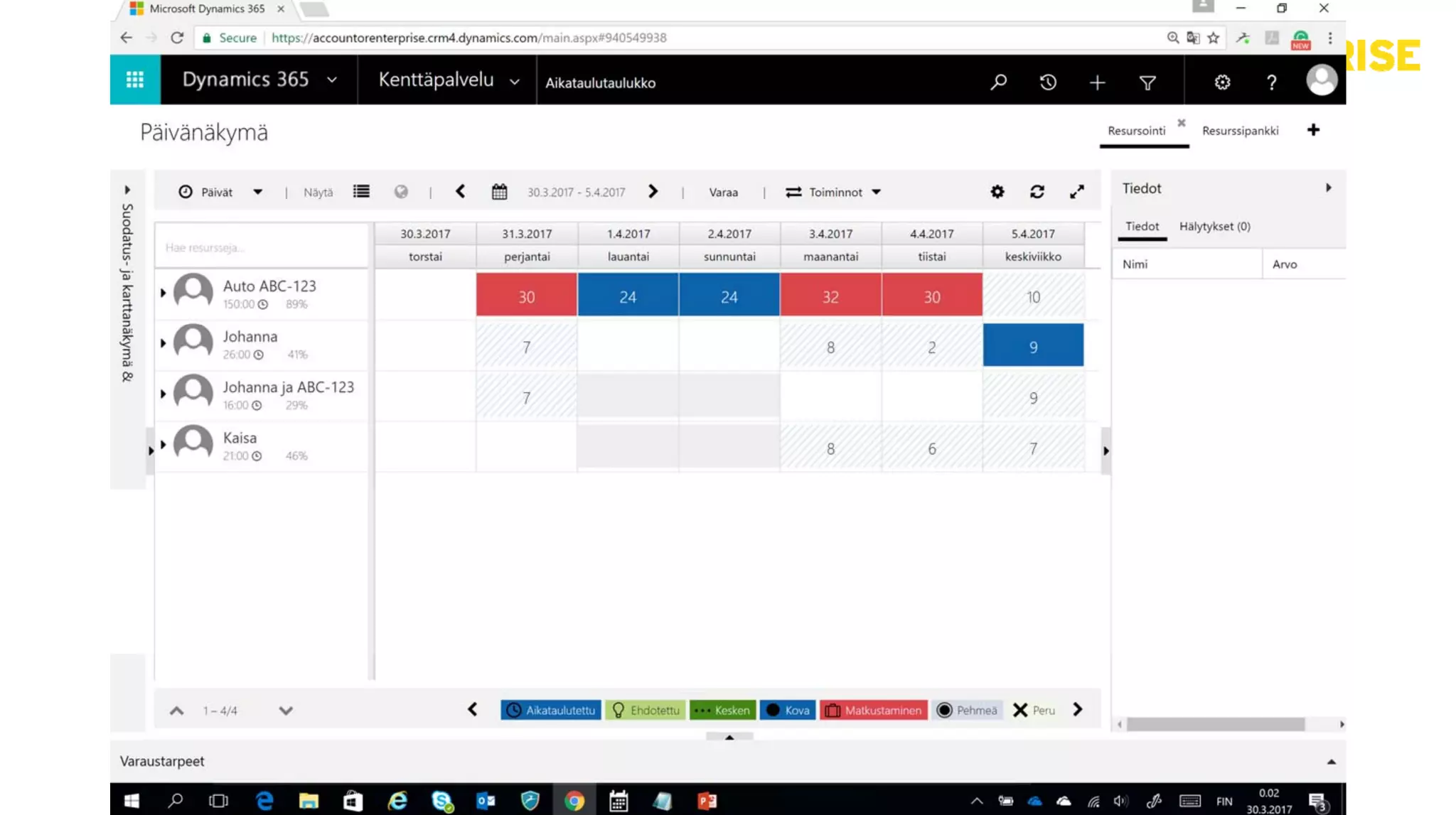Expand board to full screen

click(1076, 192)
